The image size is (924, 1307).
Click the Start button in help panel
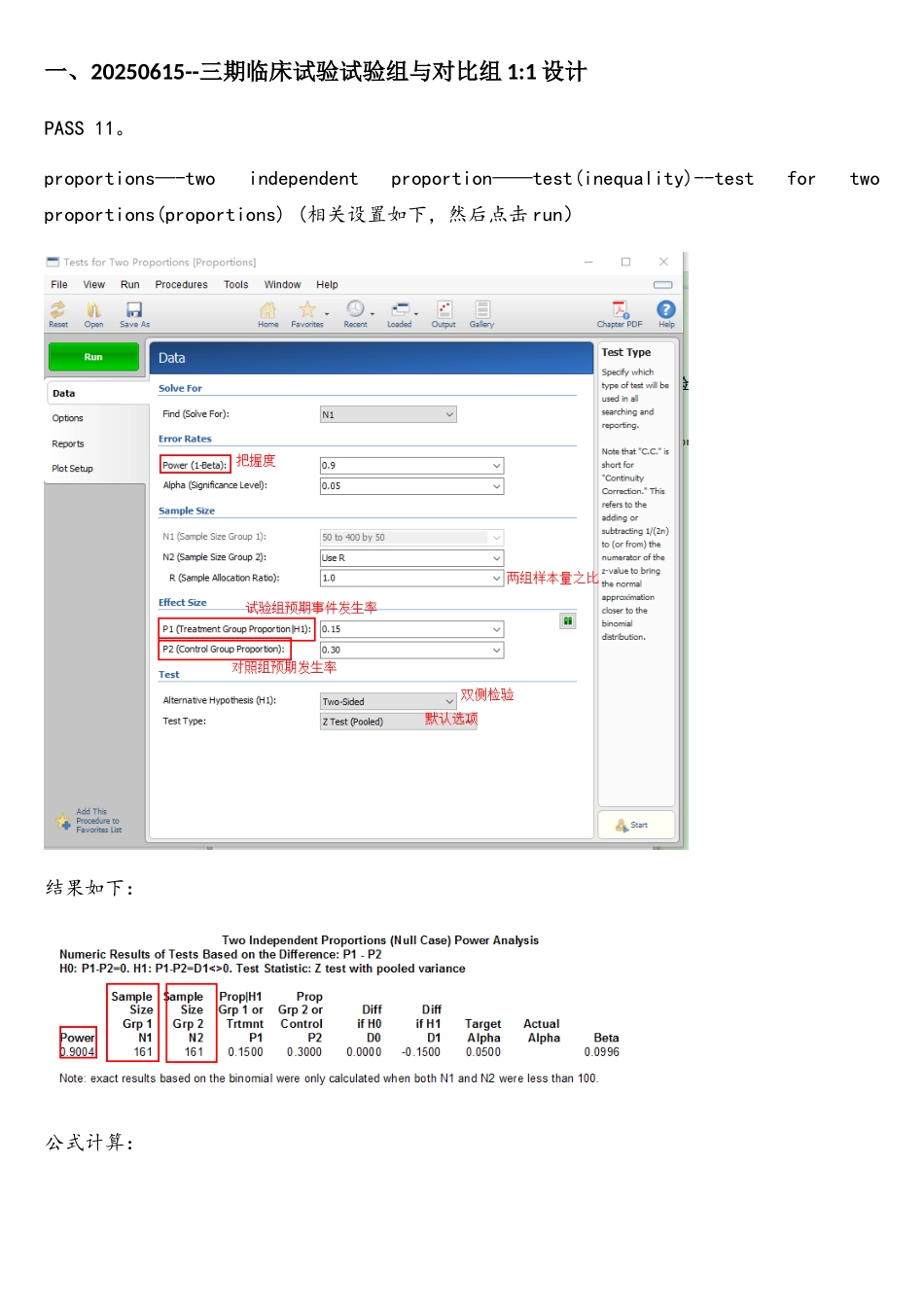[636, 825]
